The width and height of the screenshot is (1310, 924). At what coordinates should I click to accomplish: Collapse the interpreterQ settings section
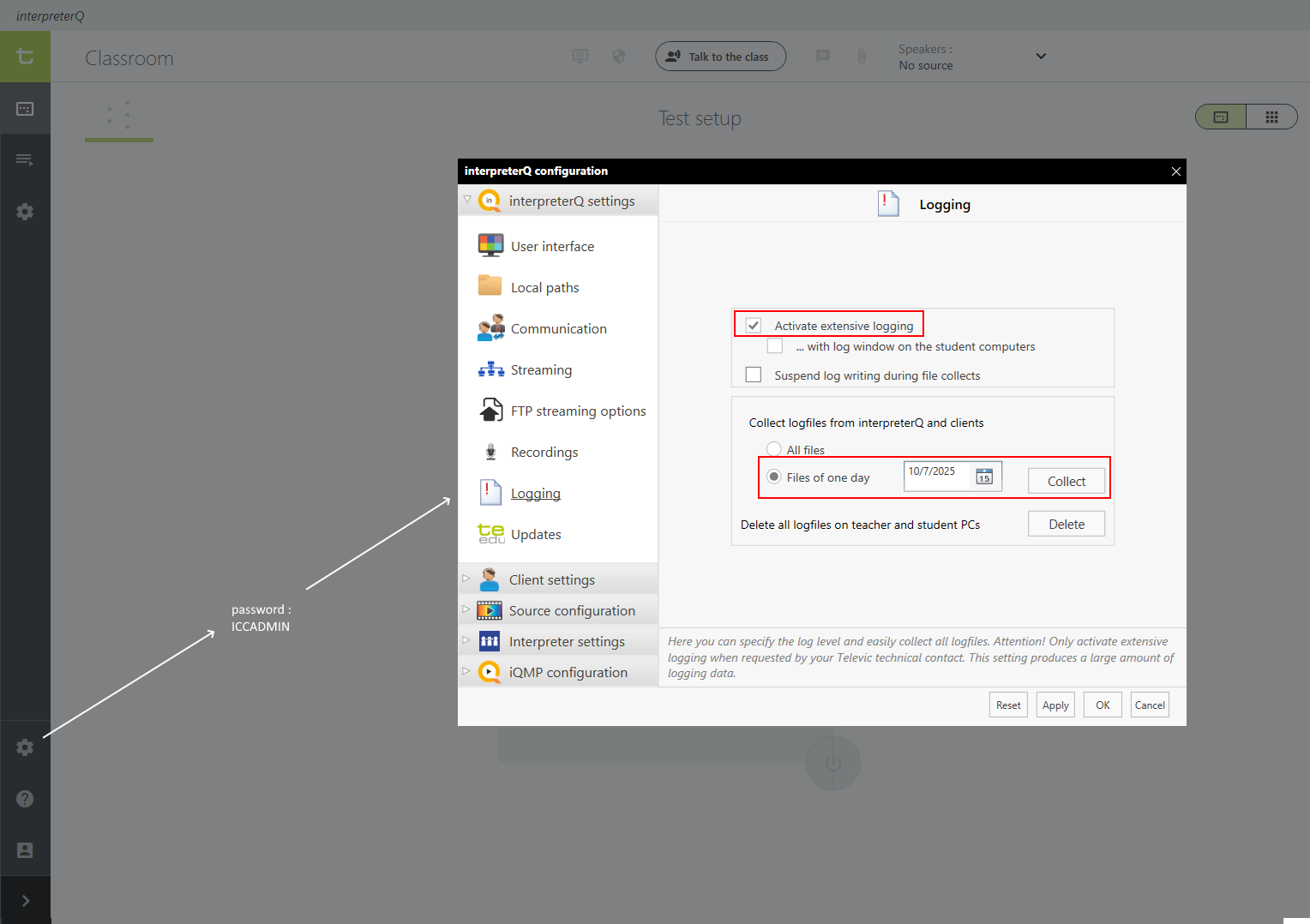pyautogui.click(x=467, y=200)
